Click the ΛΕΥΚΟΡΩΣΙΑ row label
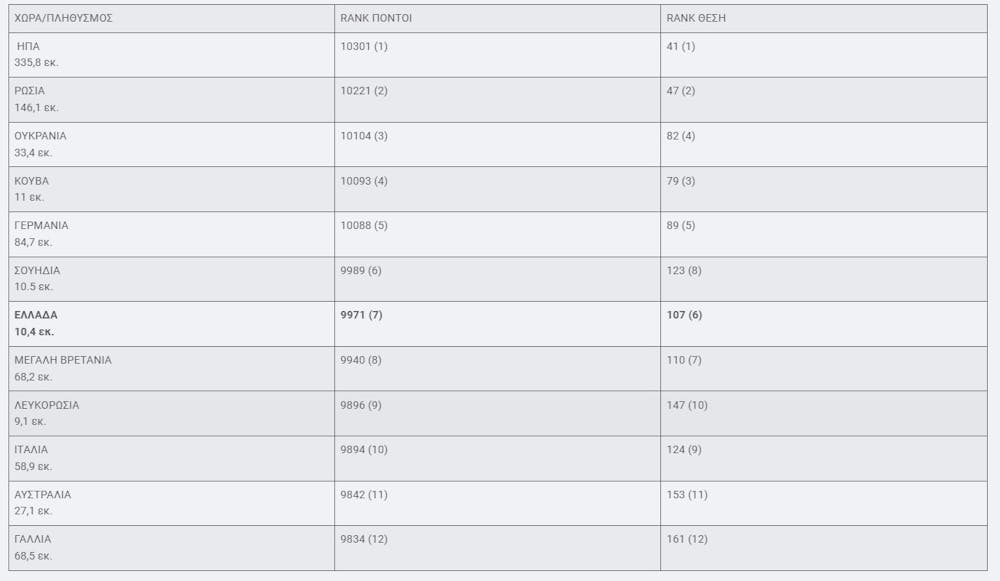The width and height of the screenshot is (1000, 581). 47,405
